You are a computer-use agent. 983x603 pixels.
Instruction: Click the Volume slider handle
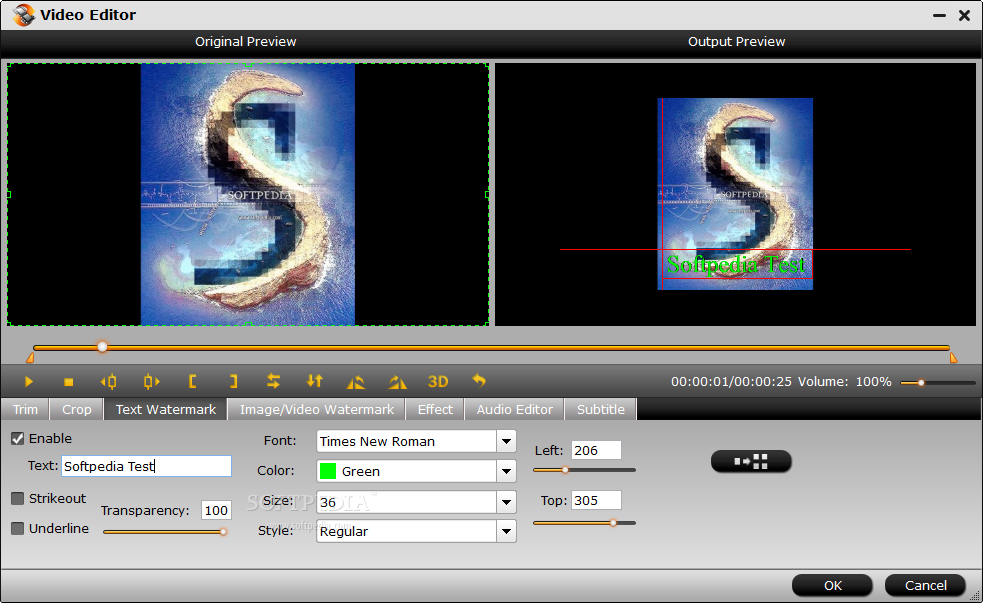(x=921, y=382)
